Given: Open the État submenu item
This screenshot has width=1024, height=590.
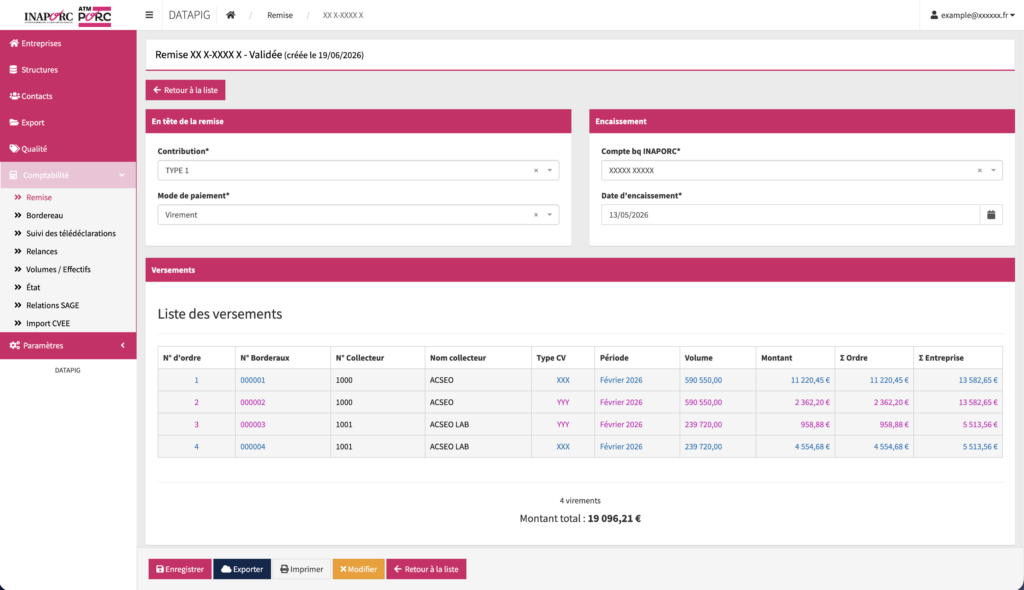Looking at the screenshot, I should coord(33,287).
